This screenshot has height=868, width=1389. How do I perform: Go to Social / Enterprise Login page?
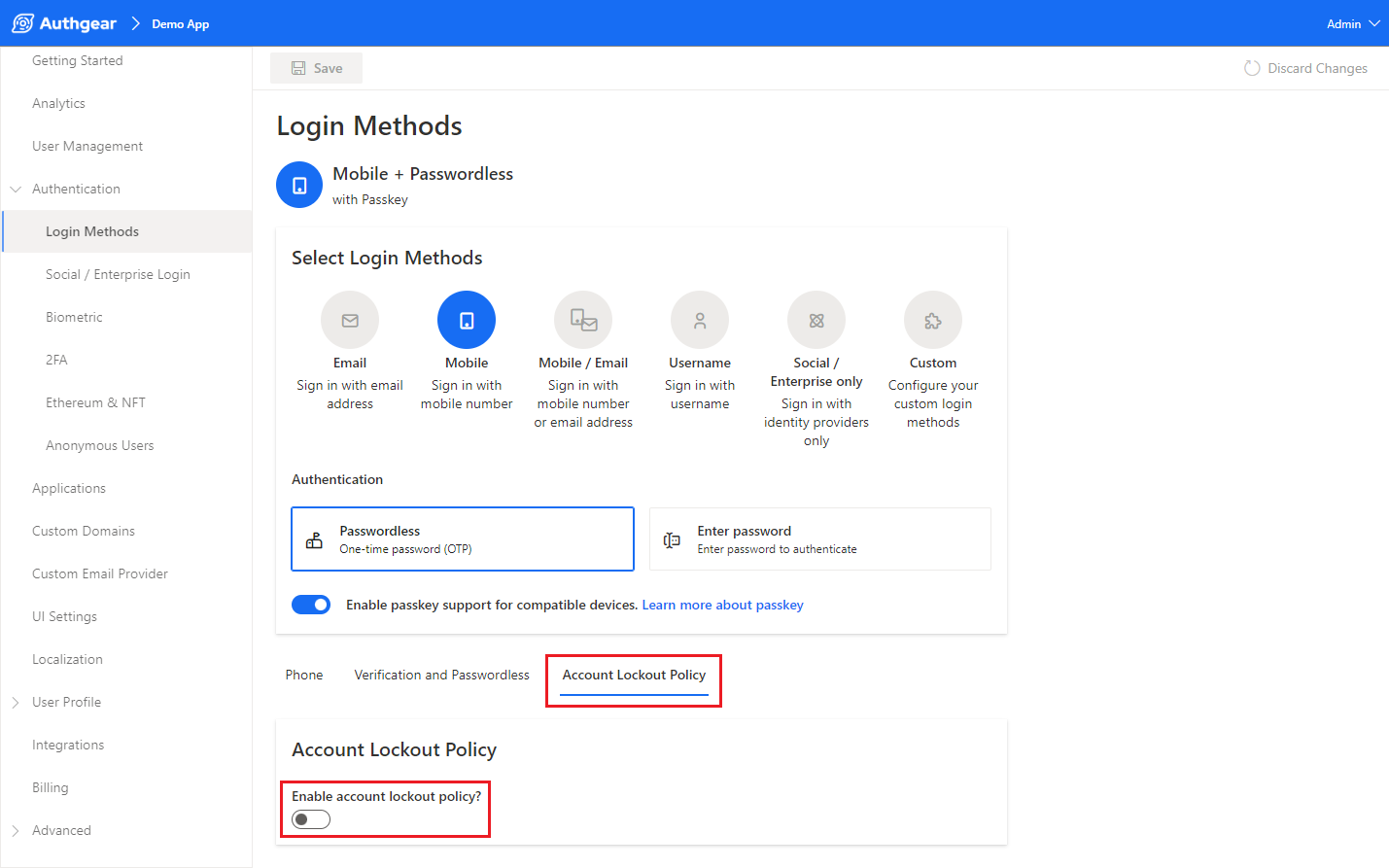118,274
